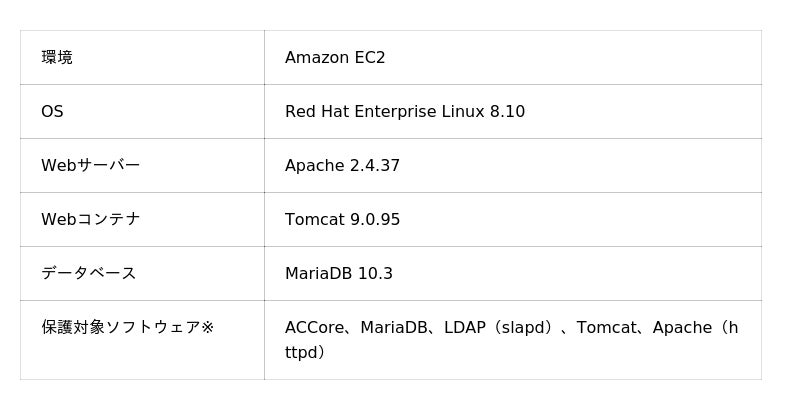Screen dimensions: 800x410
Task: Click the word Apache in Webサーバー row
Action: coord(314,166)
